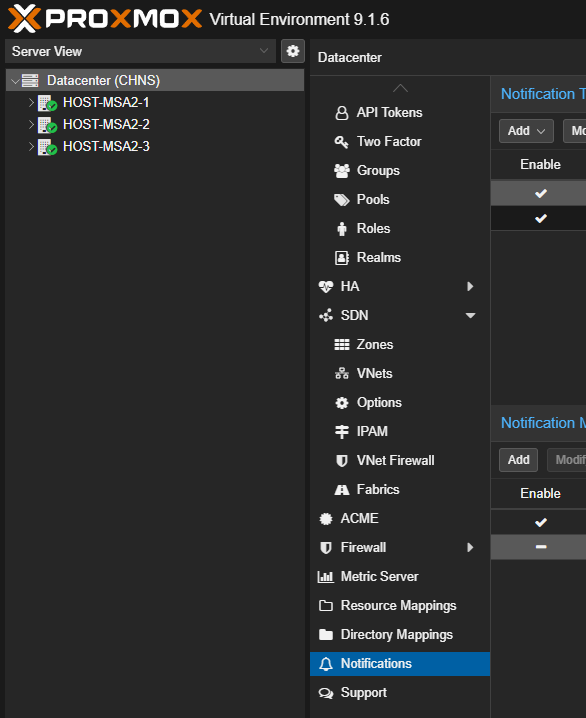Click the HA heartbeat icon
Viewport: 586px width, 718px height.
[x=326, y=287]
